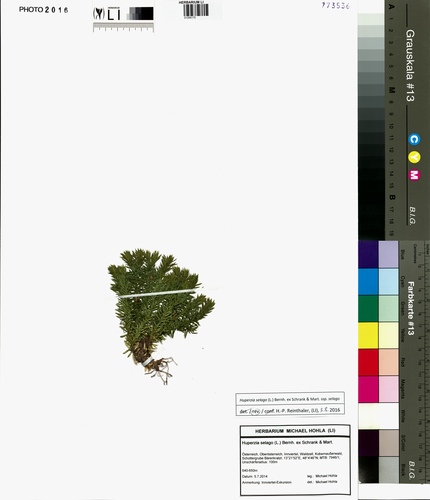Image resolution: width=430 pixels, height=500 pixels.
Task: Click the Reinthaler 2016 determination slip
Action: [290, 404]
